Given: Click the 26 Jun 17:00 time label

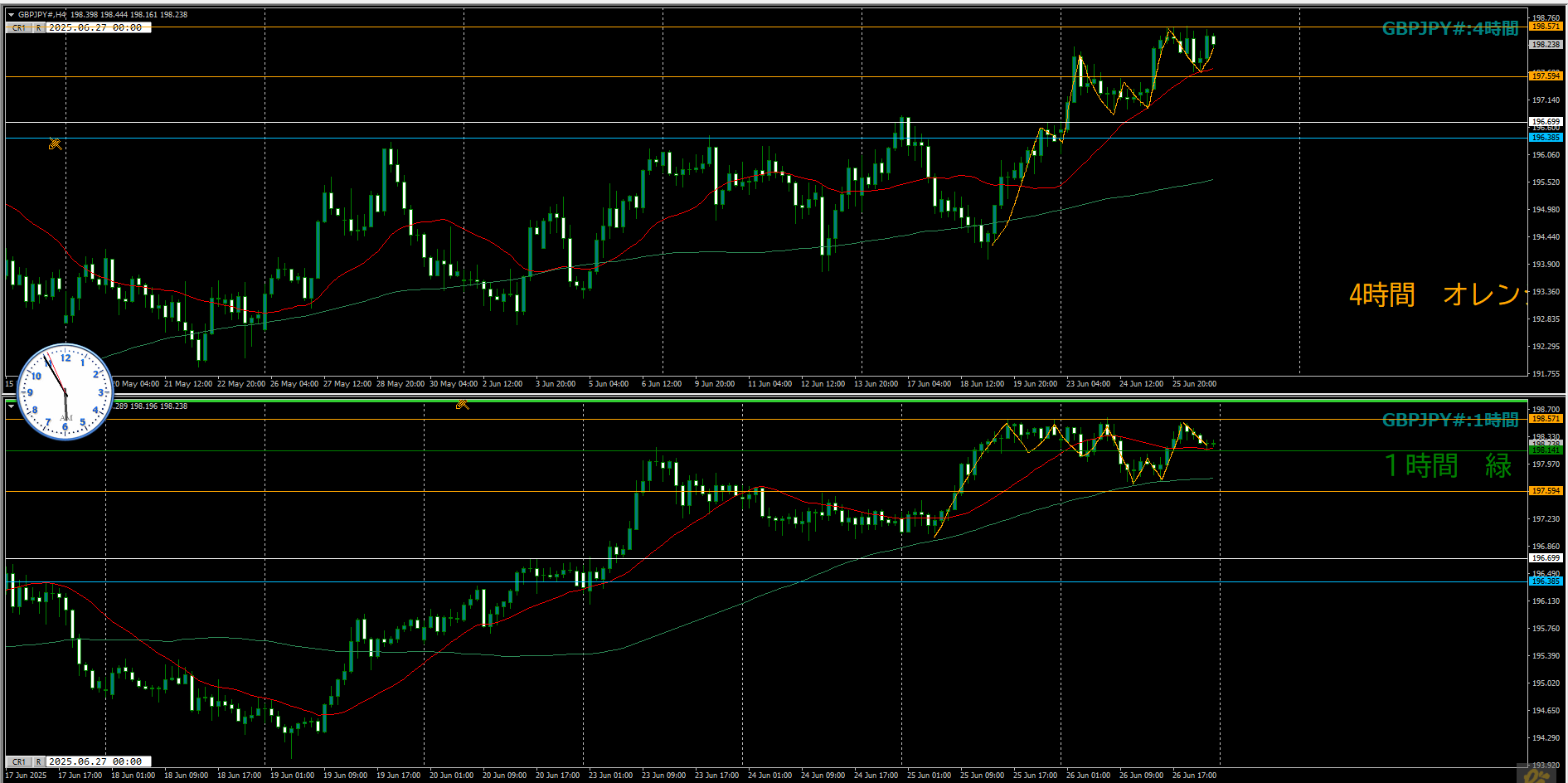Looking at the screenshot, I should coord(1194,776).
